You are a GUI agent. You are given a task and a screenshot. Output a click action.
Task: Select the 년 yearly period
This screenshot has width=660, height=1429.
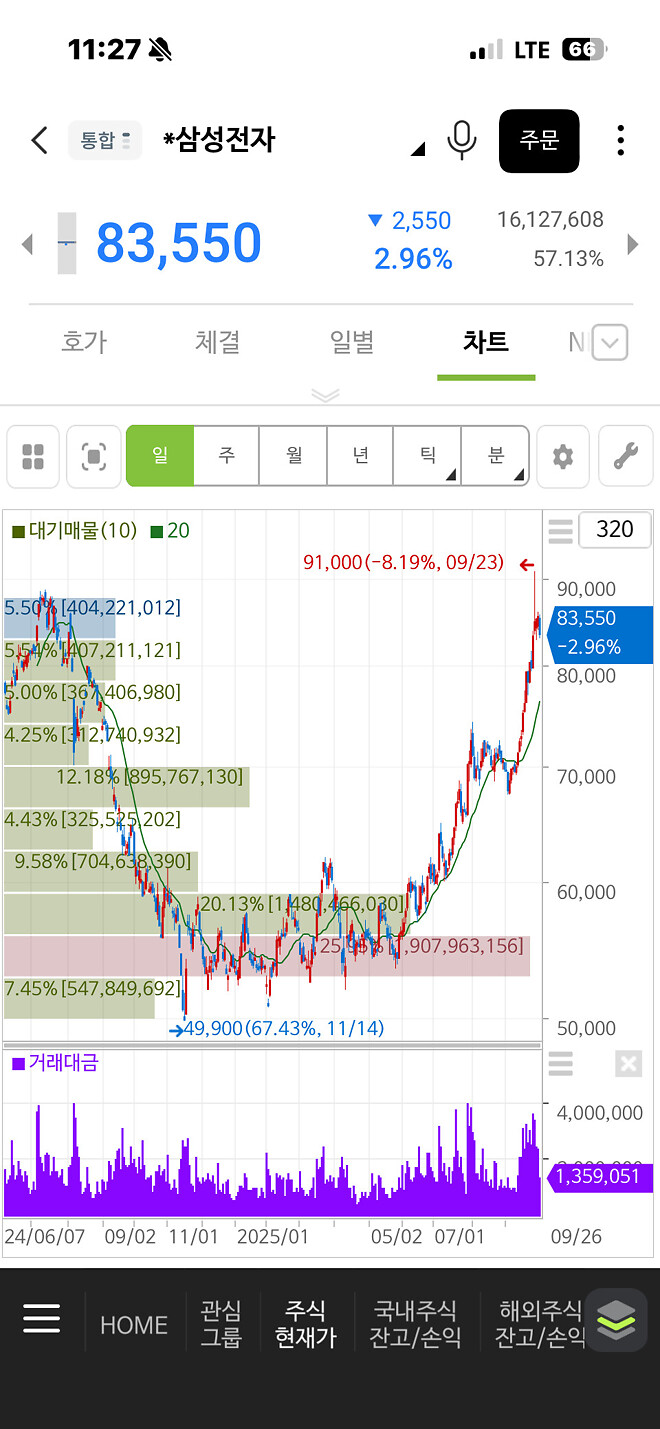pos(361,456)
